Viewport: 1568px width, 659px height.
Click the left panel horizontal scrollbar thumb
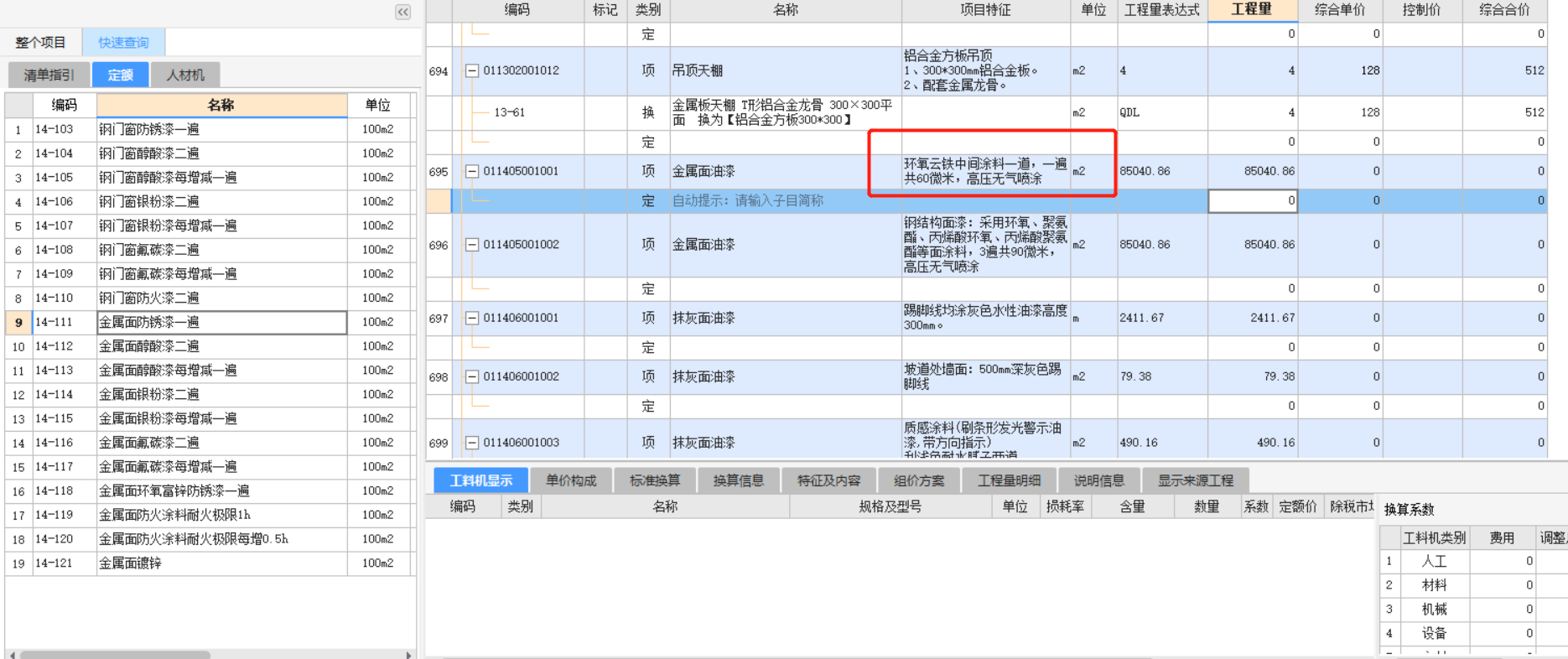tap(115, 654)
